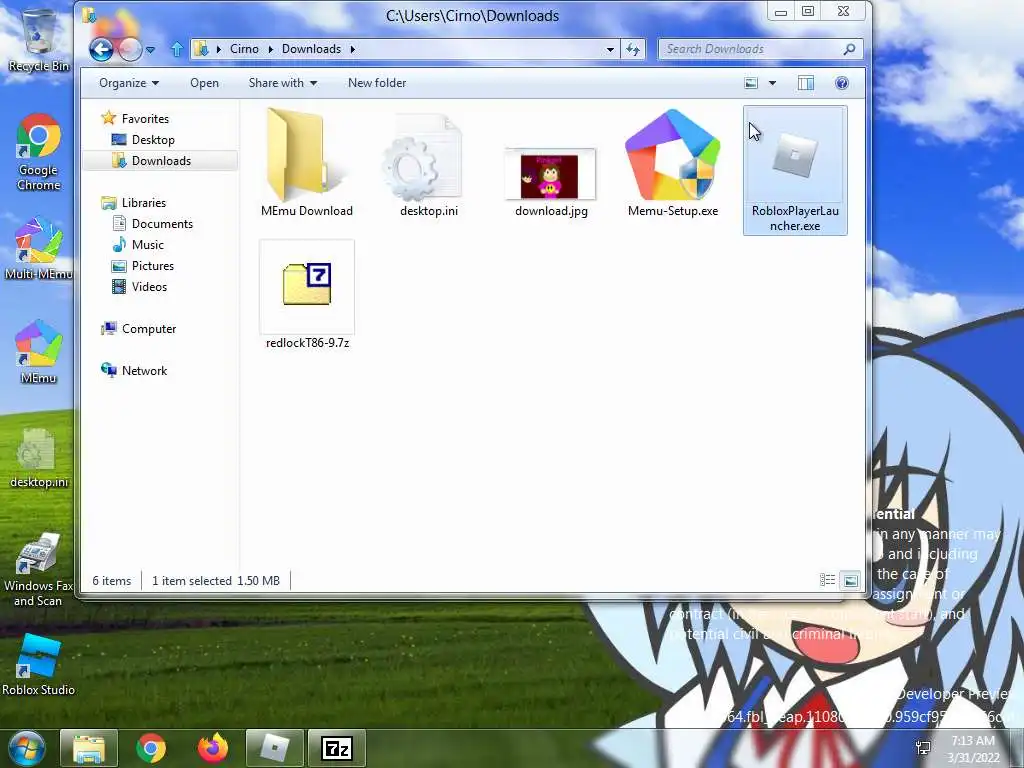Click the Downloads breadcrumb segment
This screenshot has height=768, width=1024.
tap(312, 49)
